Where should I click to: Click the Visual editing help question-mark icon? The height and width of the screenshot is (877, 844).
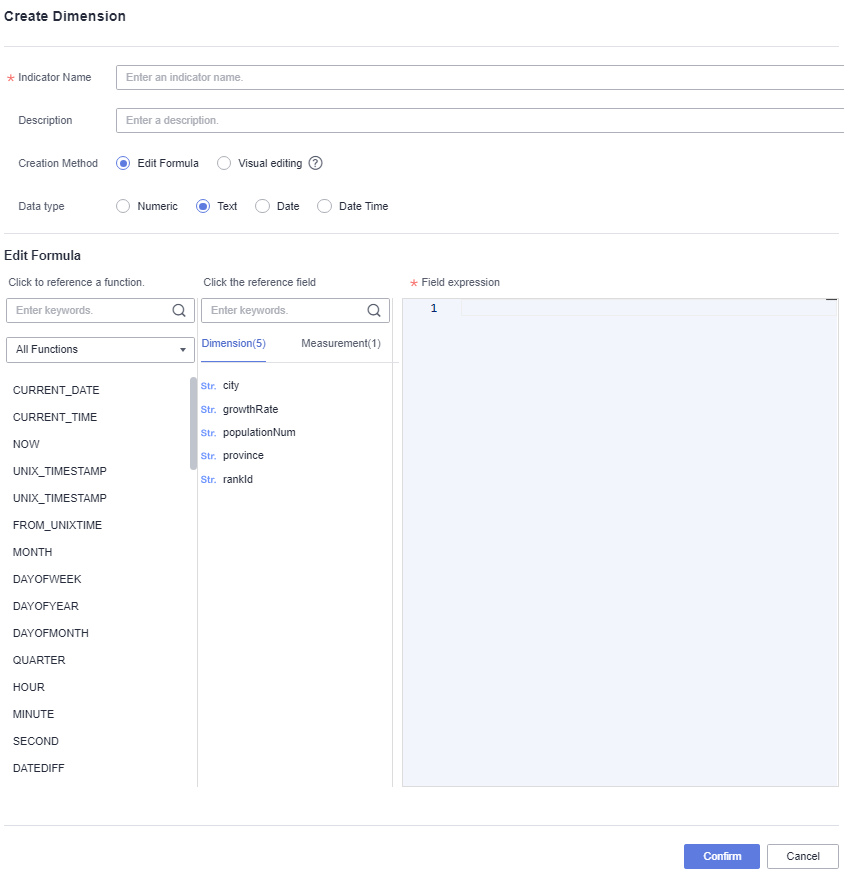(x=315, y=164)
